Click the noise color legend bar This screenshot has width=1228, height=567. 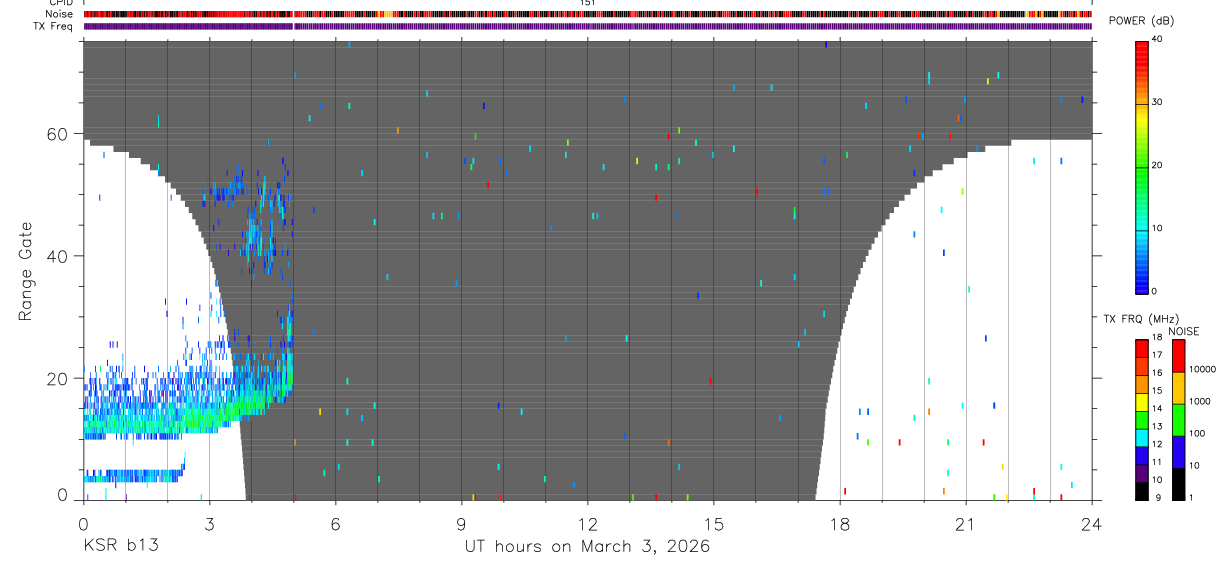(1178, 419)
